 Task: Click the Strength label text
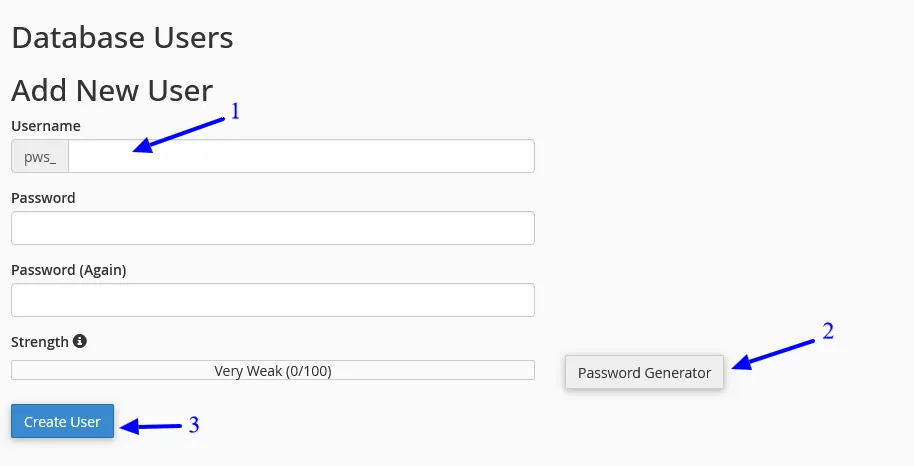40,342
